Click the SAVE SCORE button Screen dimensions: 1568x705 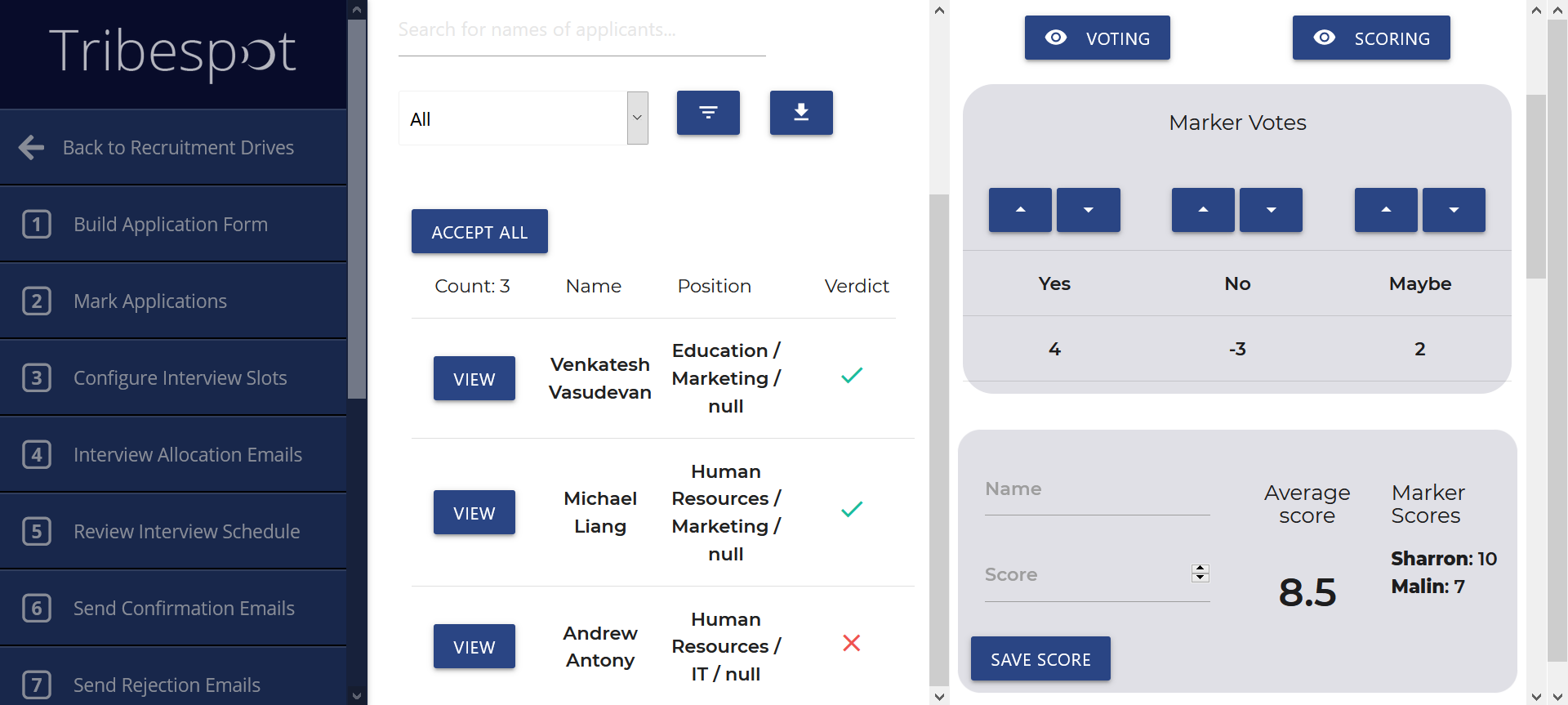1040,658
